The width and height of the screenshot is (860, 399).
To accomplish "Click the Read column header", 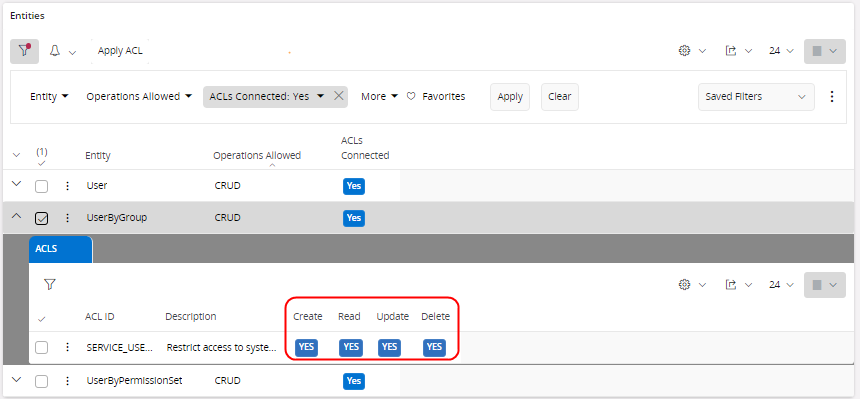I will 349,317.
